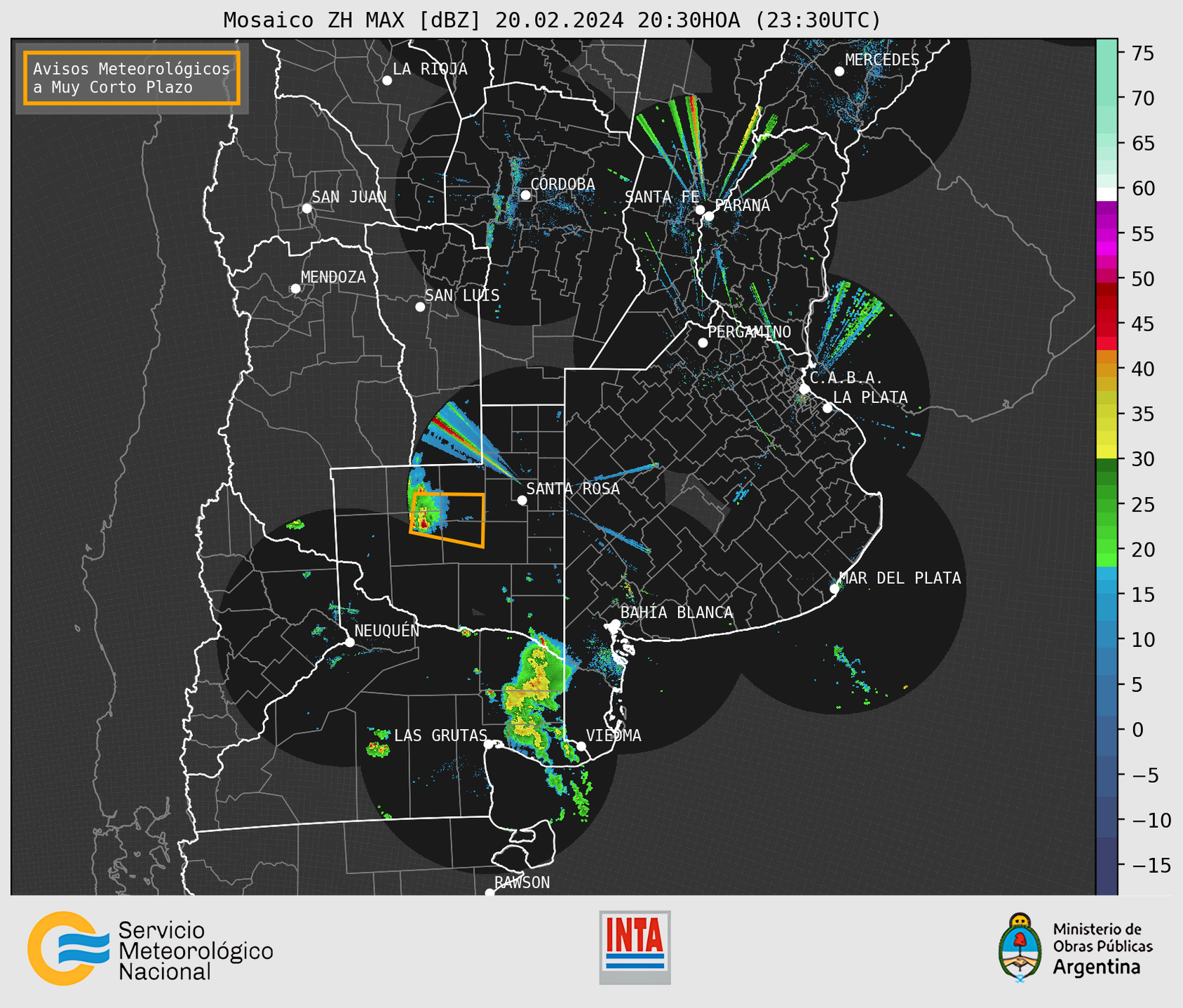The width and height of the screenshot is (1183, 1008).
Task: Click the INTA logo
Action: click(x=635, y=947)
